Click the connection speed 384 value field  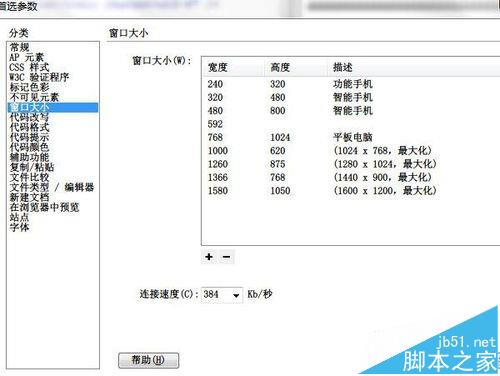[x=216, y=295]
